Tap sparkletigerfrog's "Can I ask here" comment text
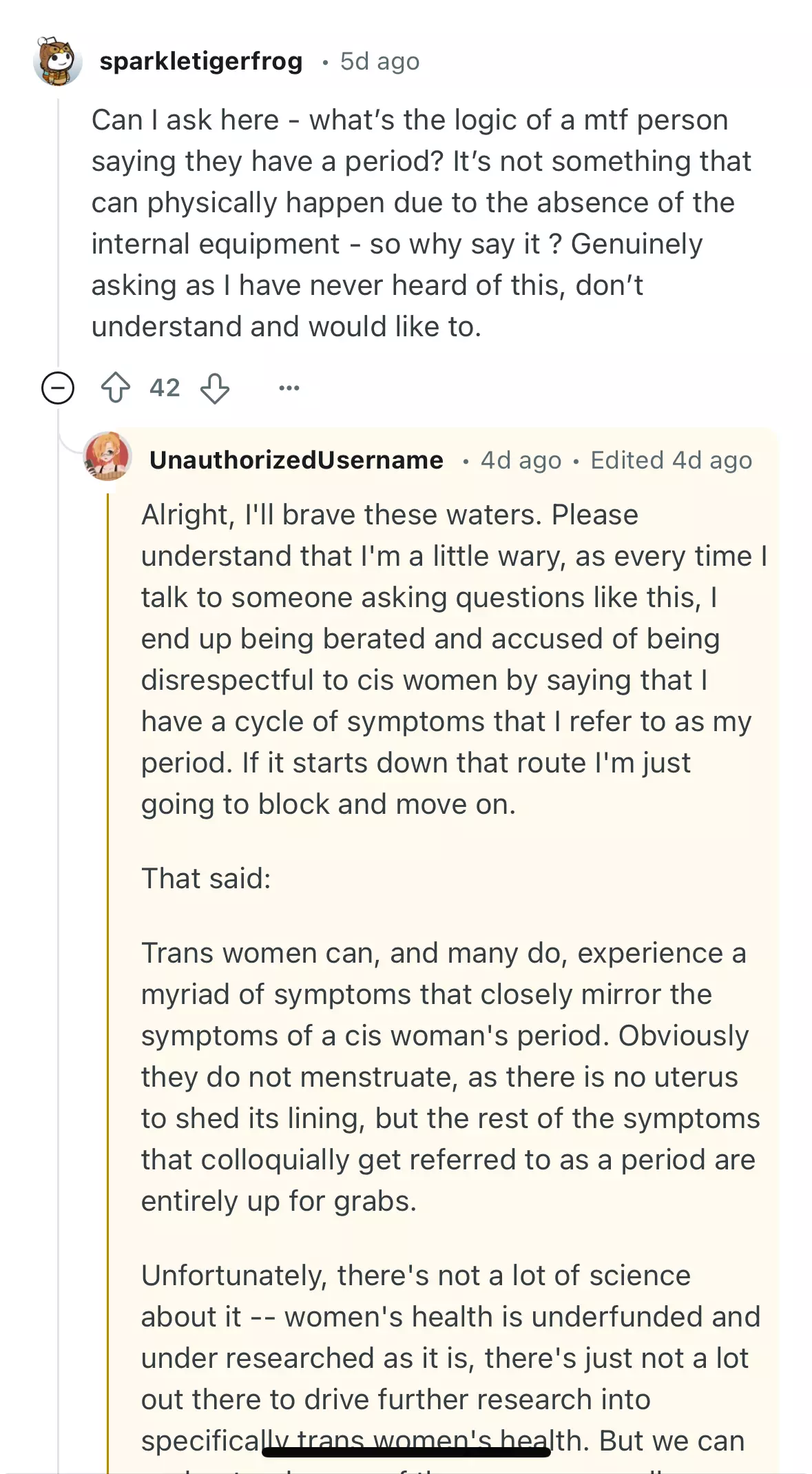 click(x=421, y=223)
